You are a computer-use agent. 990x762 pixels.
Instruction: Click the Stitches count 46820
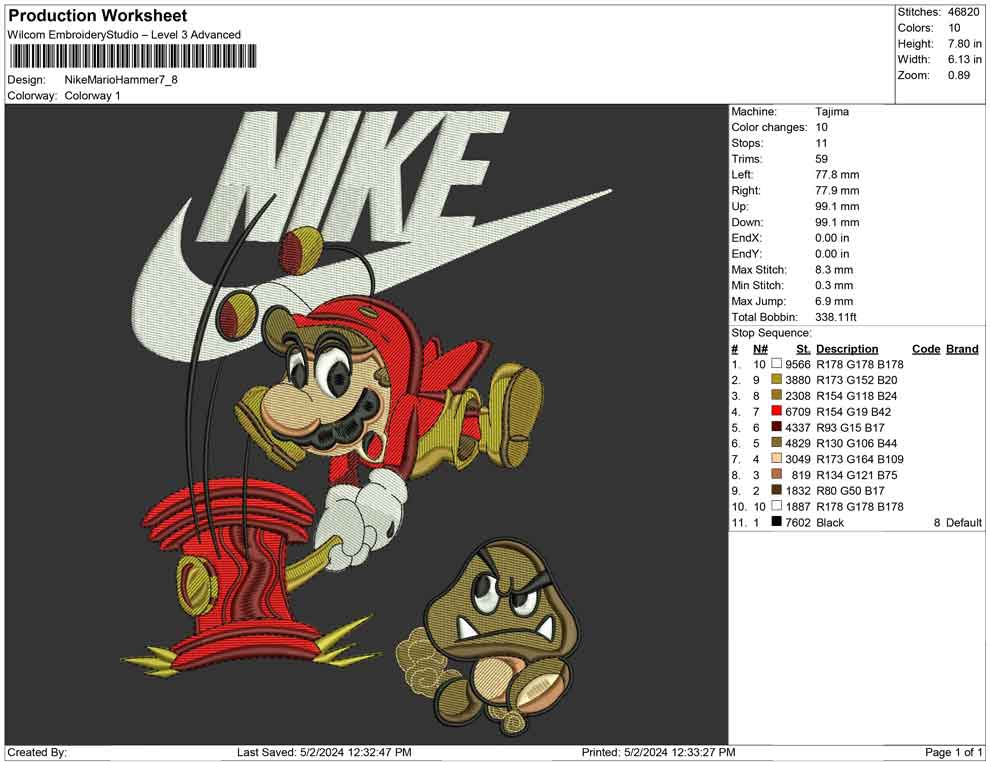[963, 12]
